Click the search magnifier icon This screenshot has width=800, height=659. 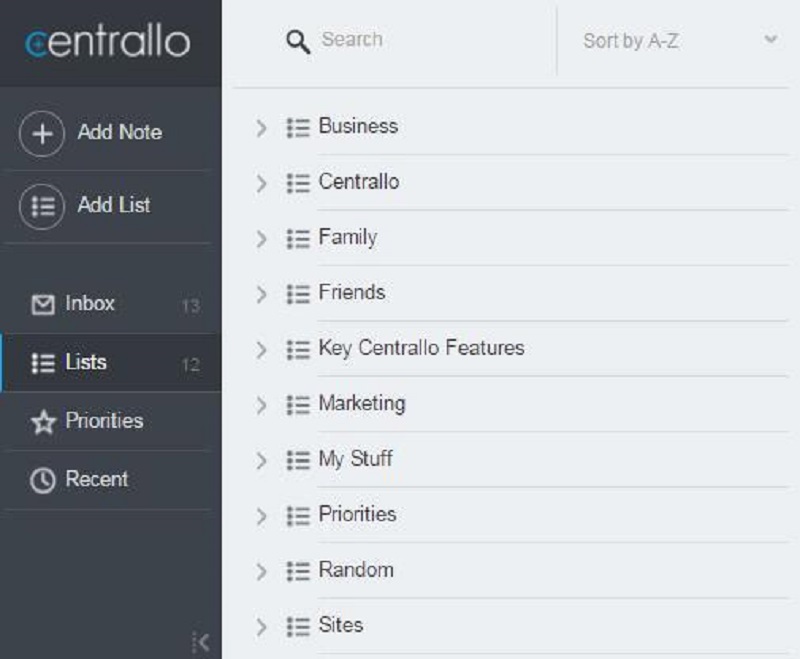click(298, 41)
